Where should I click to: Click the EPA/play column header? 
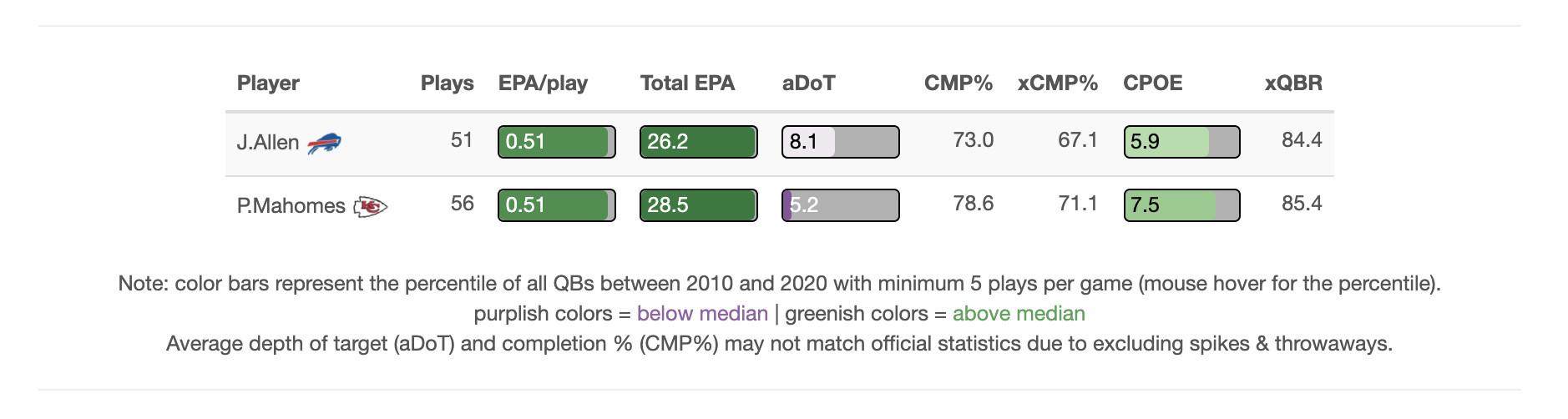coord(543,83)
